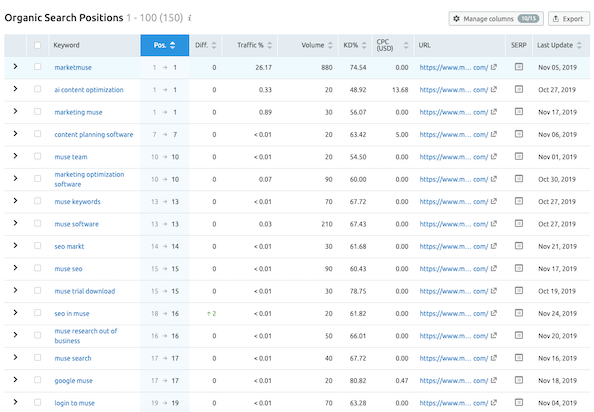Click the SERP column header
Screen dimensions: 594x412
coord(519,45)
